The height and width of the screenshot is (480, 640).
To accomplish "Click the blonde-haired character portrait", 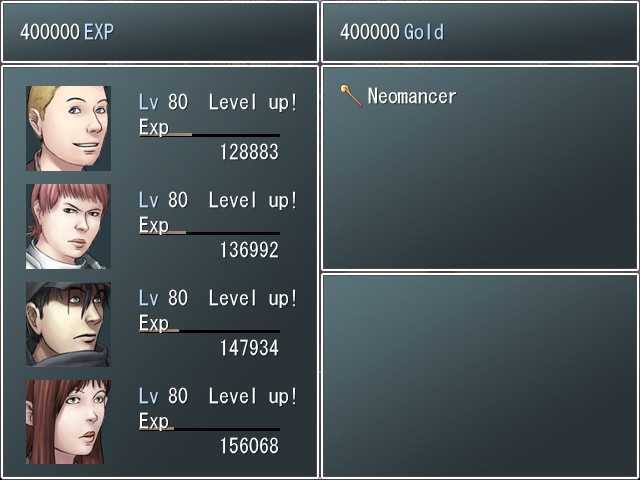I will click(x=68, y=128).
